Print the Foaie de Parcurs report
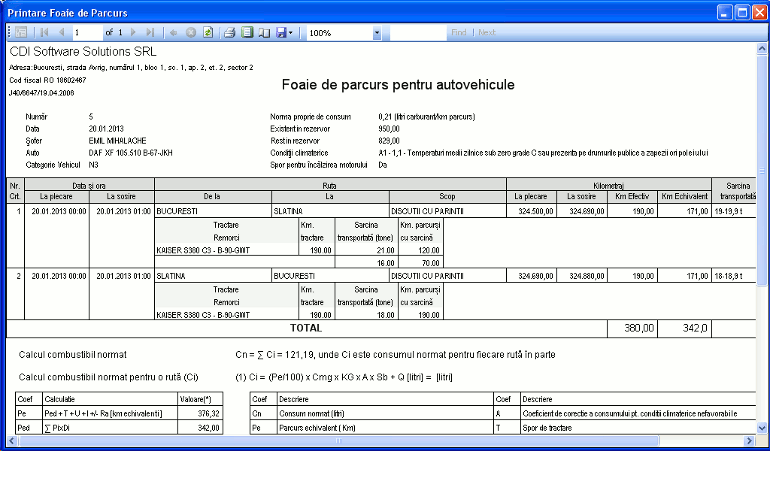Screen dimensions: 770x501 coord(229,32)
